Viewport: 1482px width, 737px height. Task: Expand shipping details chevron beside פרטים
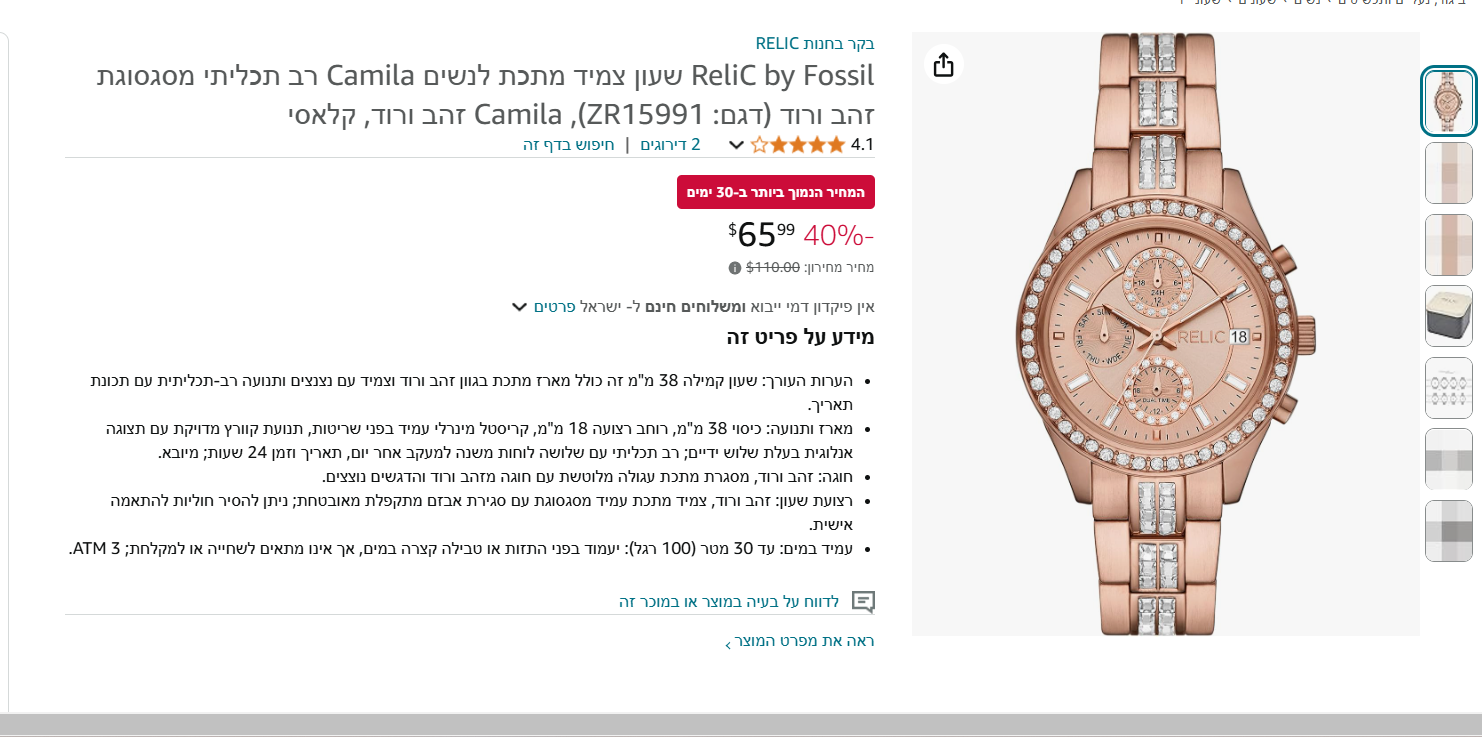point(519,306)
